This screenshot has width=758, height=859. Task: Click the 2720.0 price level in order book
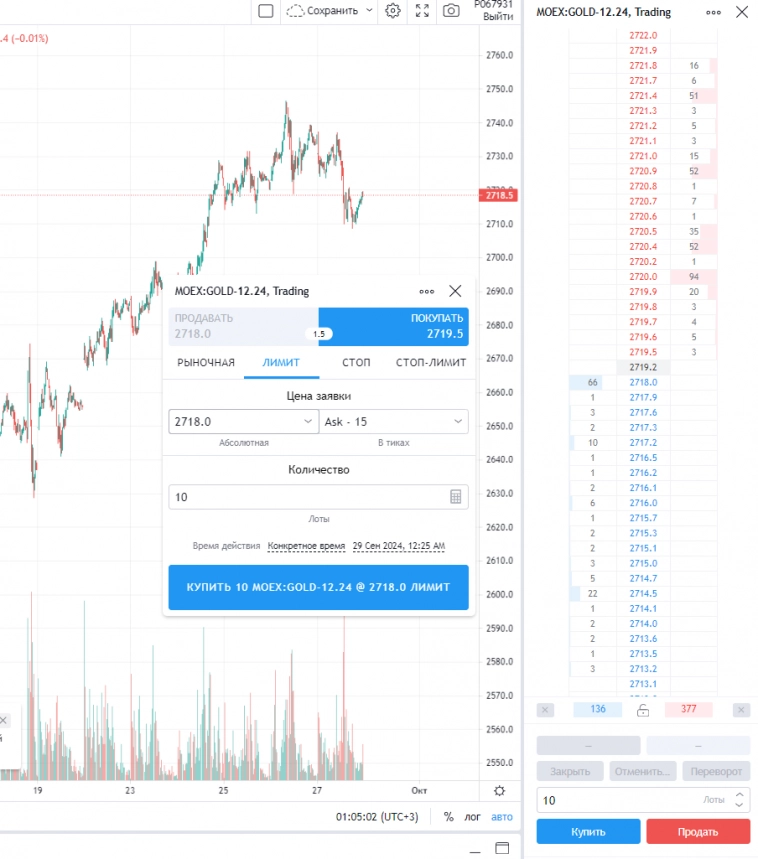pos(643,277)
